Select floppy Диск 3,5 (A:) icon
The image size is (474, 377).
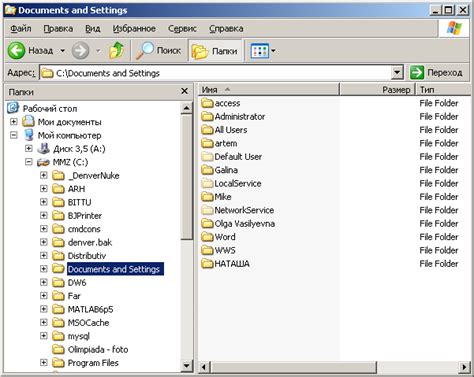coord(43,148)
